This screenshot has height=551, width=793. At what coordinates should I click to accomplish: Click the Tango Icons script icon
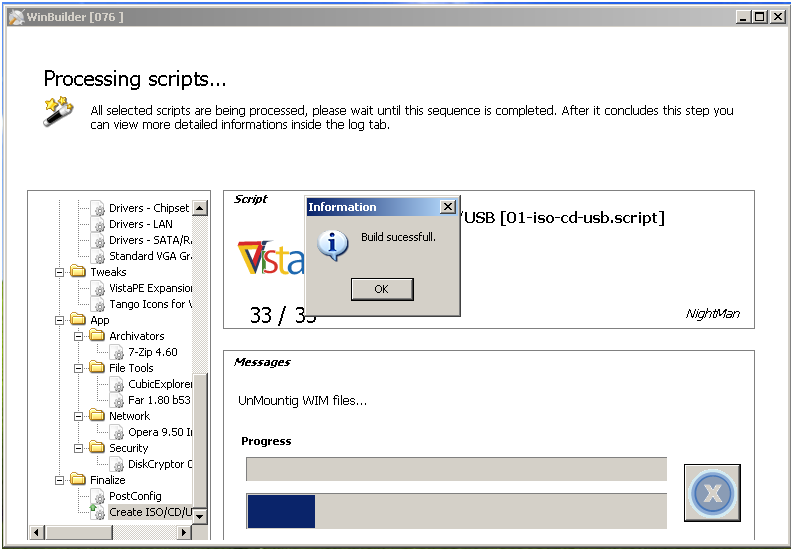tap(98, 304)
